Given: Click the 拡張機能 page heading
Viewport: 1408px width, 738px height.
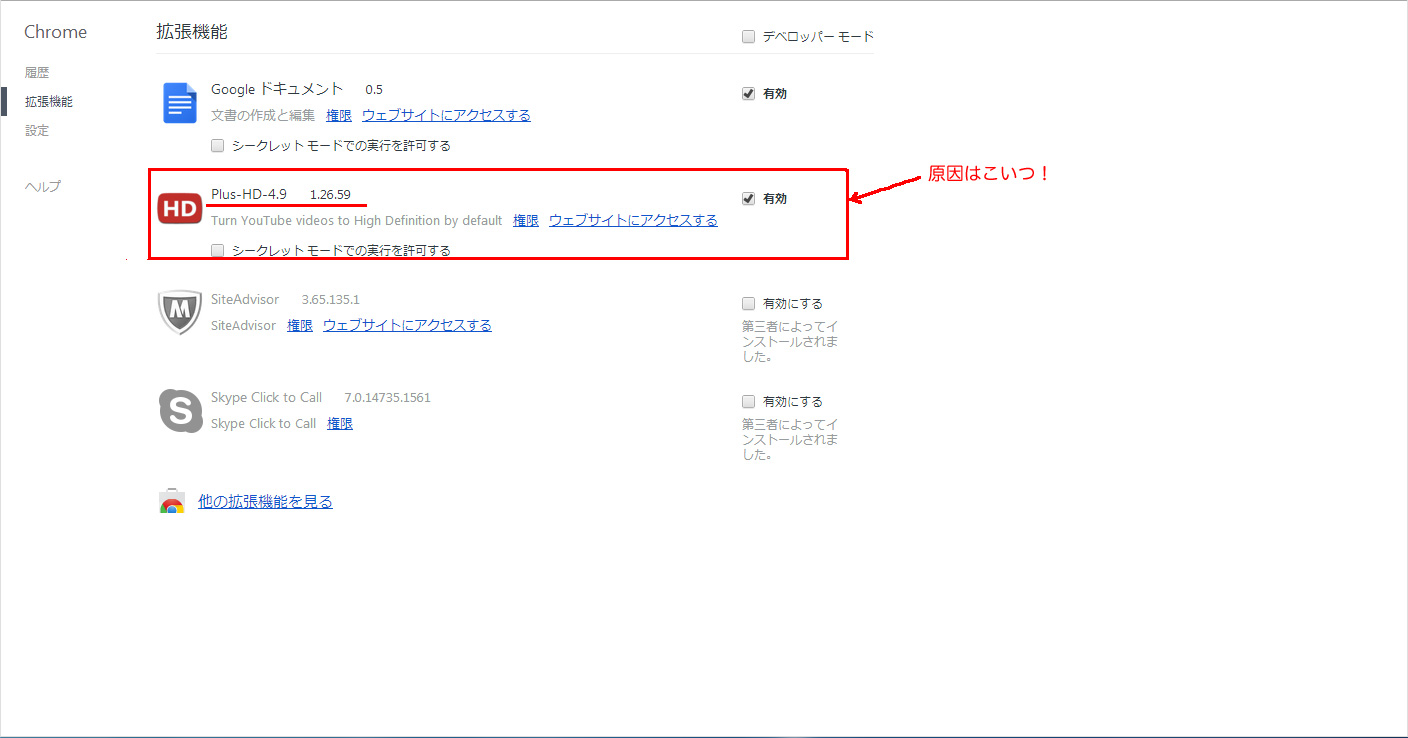Looking at the screenshot, I should point(192,32).
